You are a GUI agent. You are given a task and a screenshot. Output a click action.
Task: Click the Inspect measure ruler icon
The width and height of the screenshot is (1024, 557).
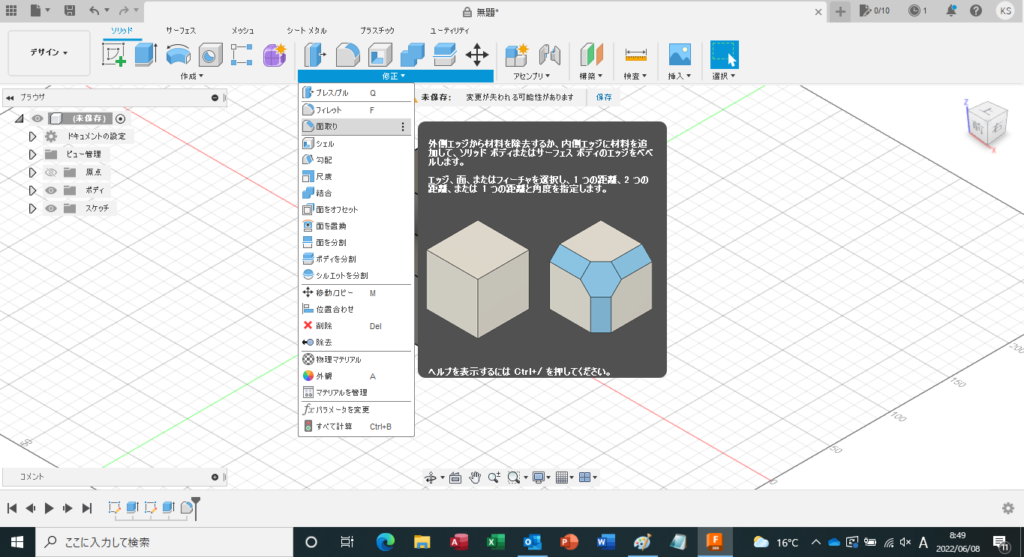point(635,55)
